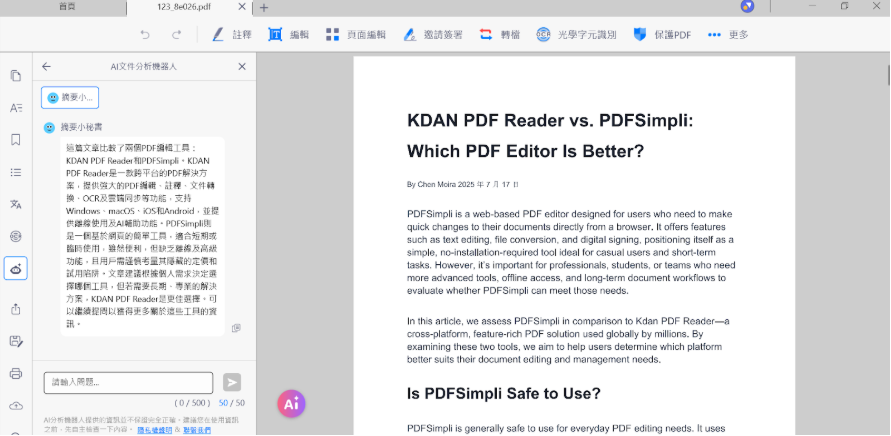Start 光學字元識別 OCR
891x436 pixels.
576,35
